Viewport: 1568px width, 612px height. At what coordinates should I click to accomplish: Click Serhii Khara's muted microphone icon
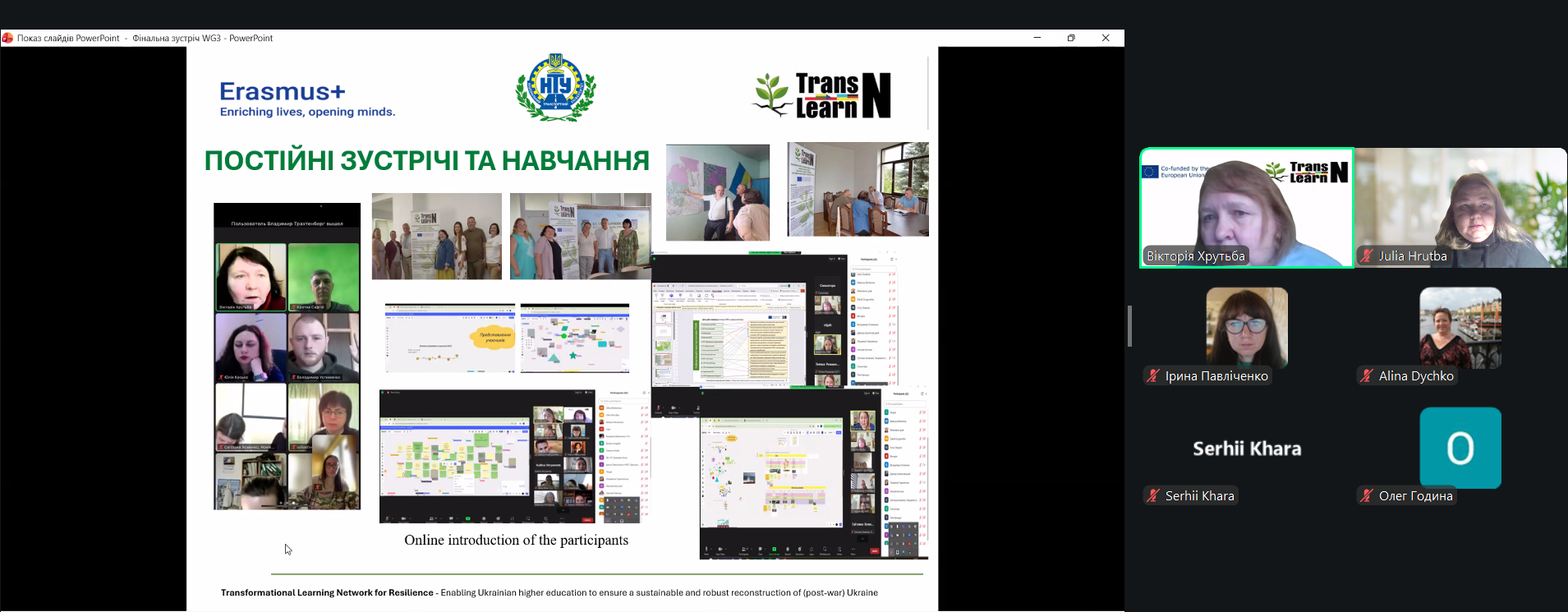pyautogui.click(x=1153, y=496)
